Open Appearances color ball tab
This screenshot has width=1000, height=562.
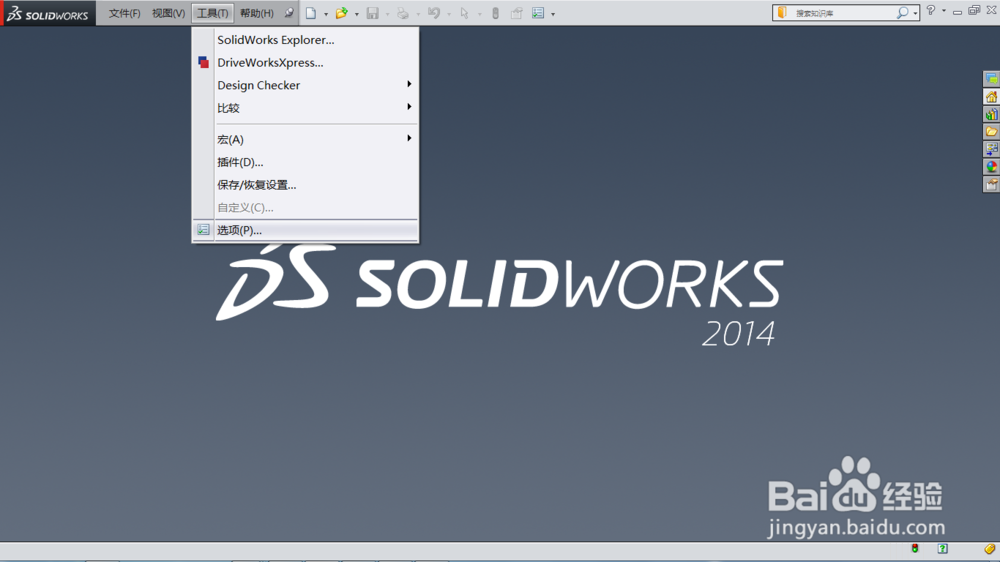pyautogui.click(x=991, y=167)
